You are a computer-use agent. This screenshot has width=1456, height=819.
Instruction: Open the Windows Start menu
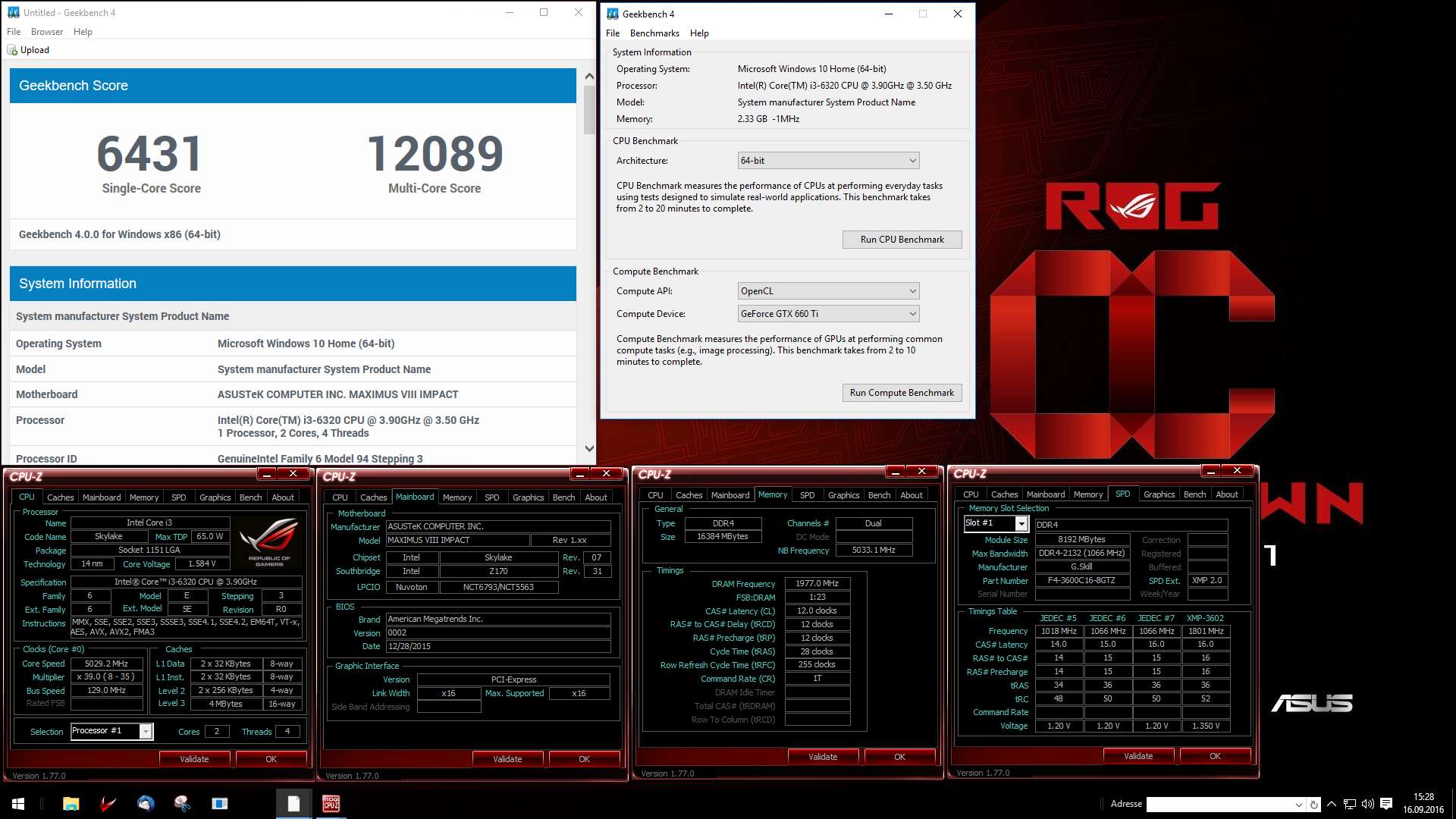point(18,803)
